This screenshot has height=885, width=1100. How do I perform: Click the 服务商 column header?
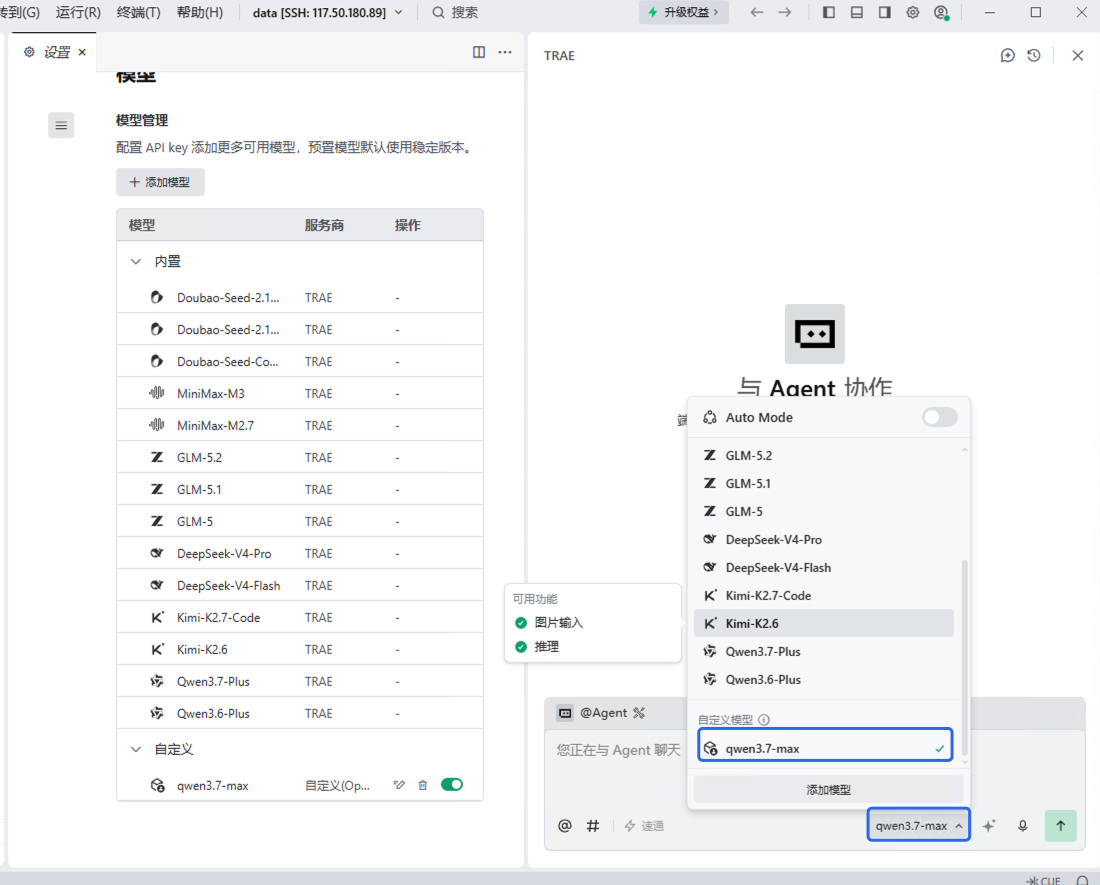click(324, 225)
